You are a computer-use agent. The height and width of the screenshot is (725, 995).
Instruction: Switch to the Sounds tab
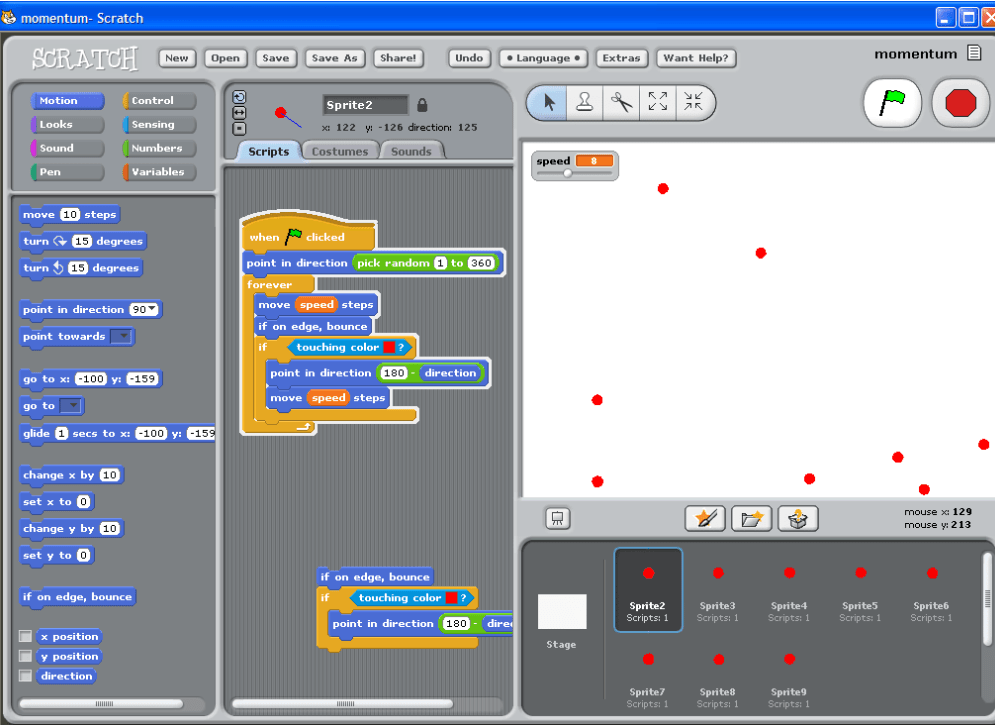[411, 151]
